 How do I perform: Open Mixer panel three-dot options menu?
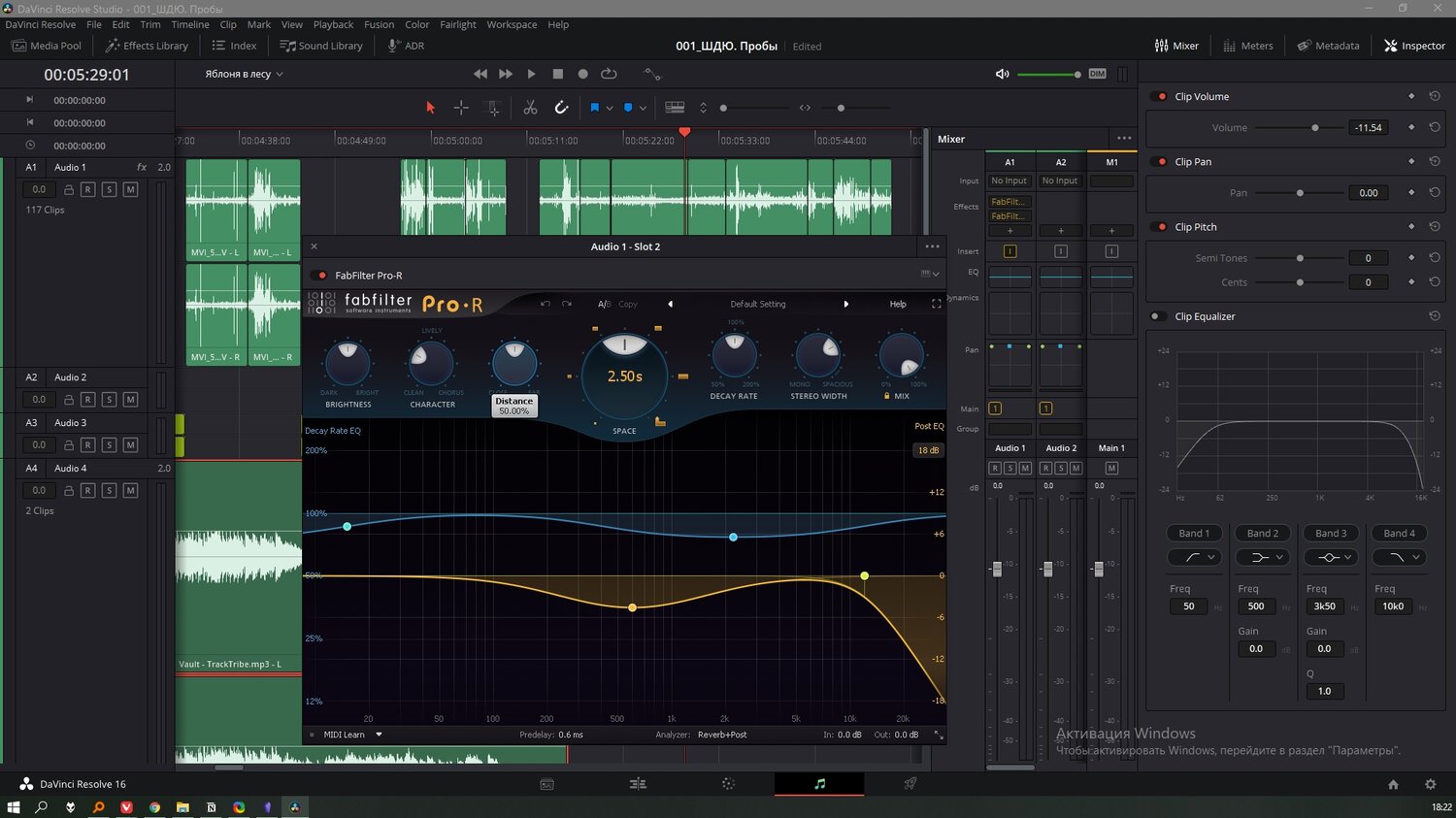pyautogui.click(x=1124, y=138)
